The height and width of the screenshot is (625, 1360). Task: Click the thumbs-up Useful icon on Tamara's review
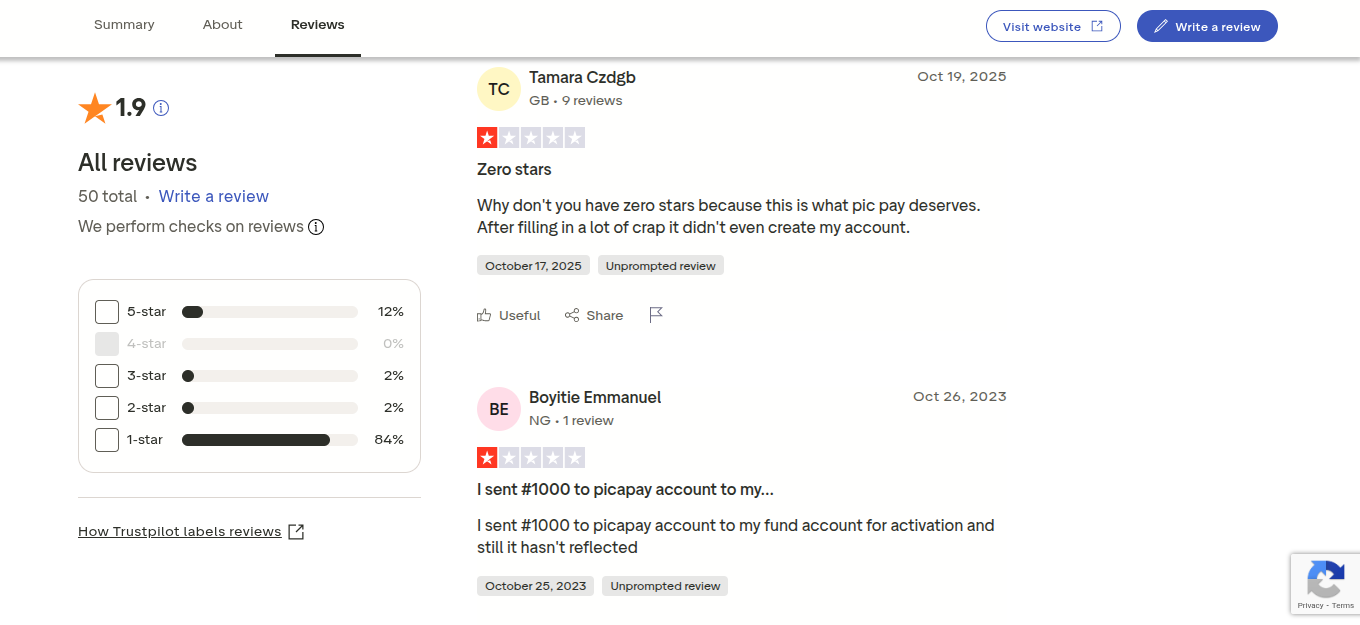coord(485,315)
